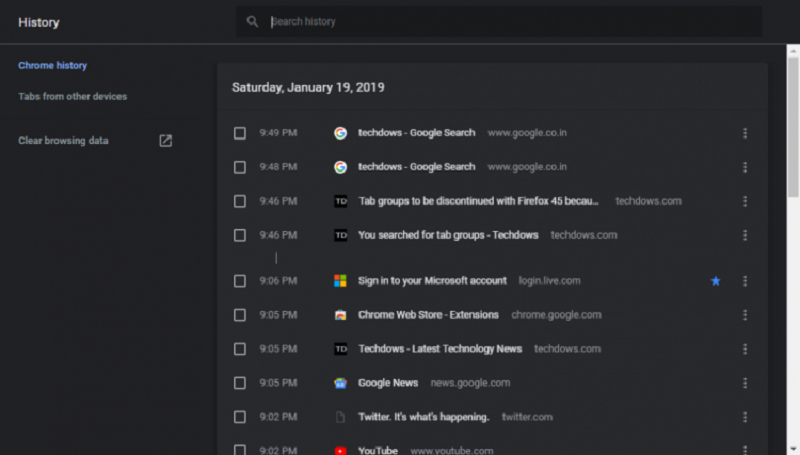The width and height of the screenshot is (800, 455).
Task: Click the blue bookmark star on Microsoft entry
Action: pyautogui.click(x=715, y=281)
